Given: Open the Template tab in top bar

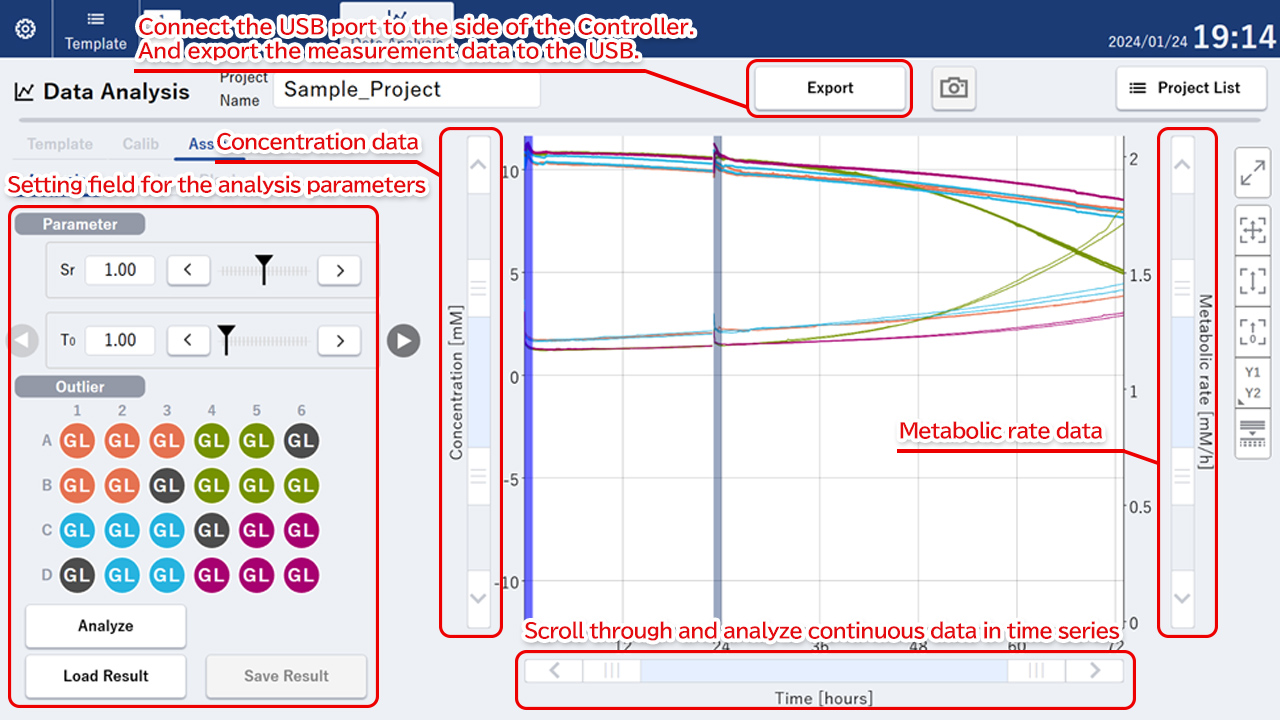Looking at the screenshot, I should 95,29.
